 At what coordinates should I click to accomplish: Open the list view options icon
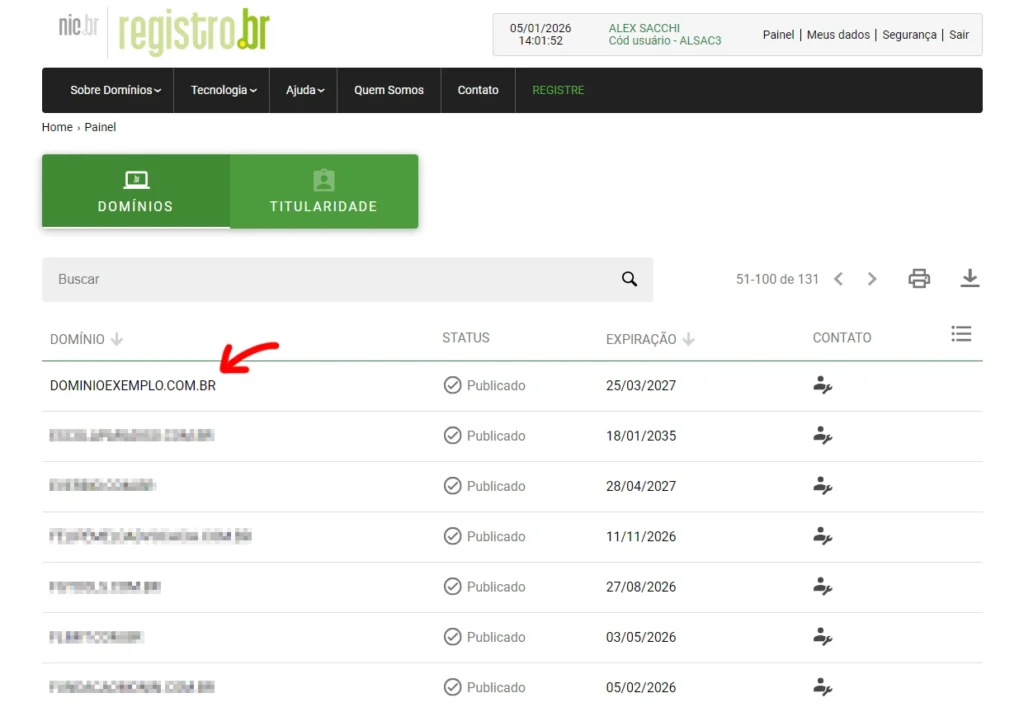(x=961, y=334)
